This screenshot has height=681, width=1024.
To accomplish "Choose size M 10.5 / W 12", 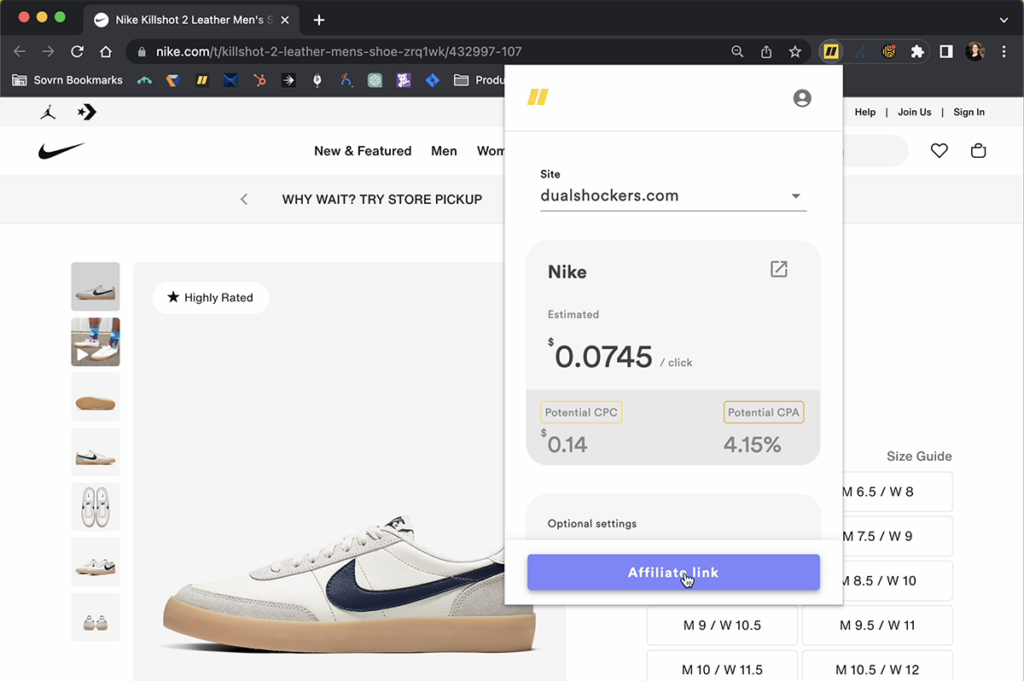I will [x=878, y=666].
